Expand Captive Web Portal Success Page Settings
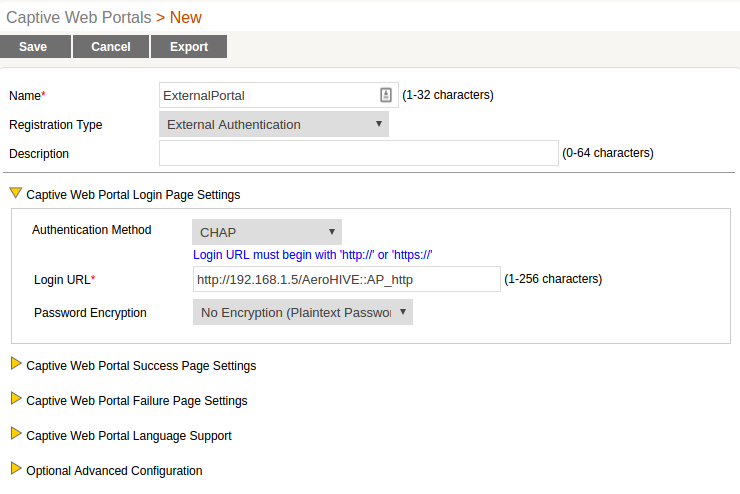This screenshot has height=494, width=740. coord(16,365)
